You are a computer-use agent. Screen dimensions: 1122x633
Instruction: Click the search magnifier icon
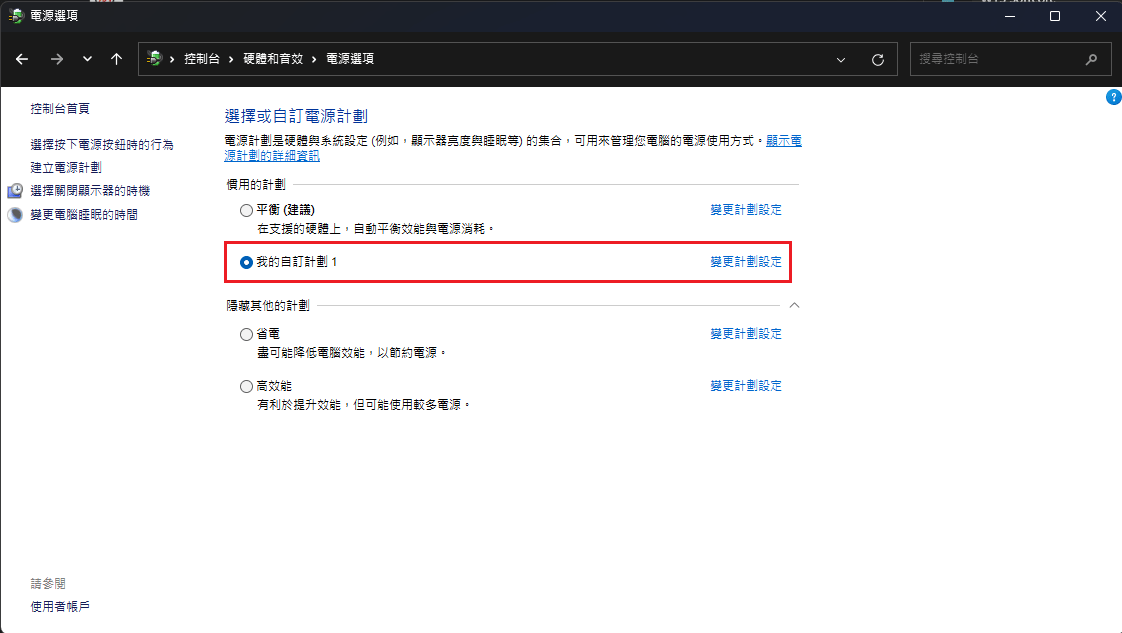(x=1091, y=60)
